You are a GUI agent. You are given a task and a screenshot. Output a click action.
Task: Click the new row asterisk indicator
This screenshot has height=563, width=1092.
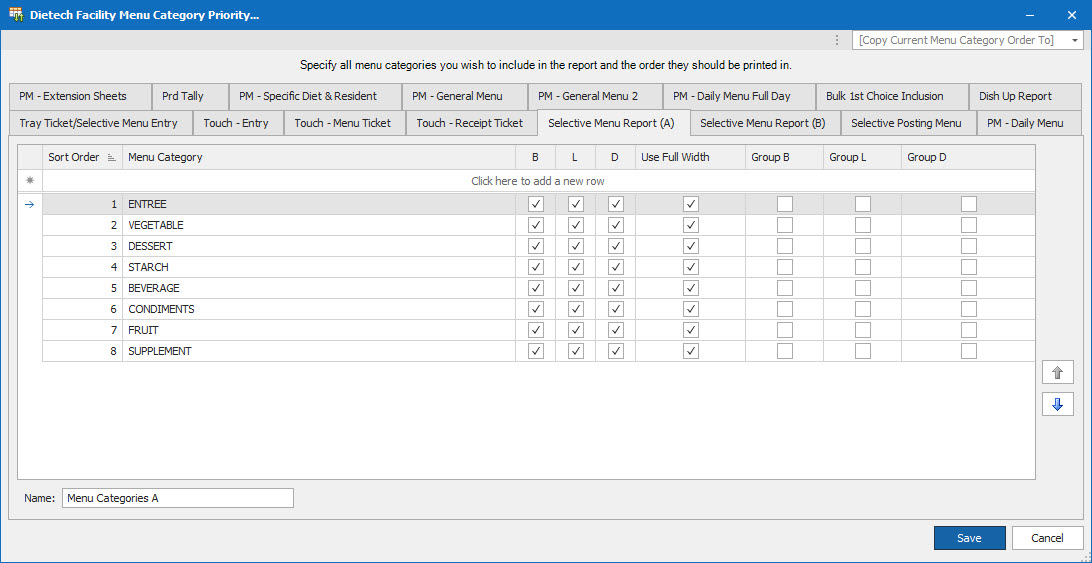[29, 180]
